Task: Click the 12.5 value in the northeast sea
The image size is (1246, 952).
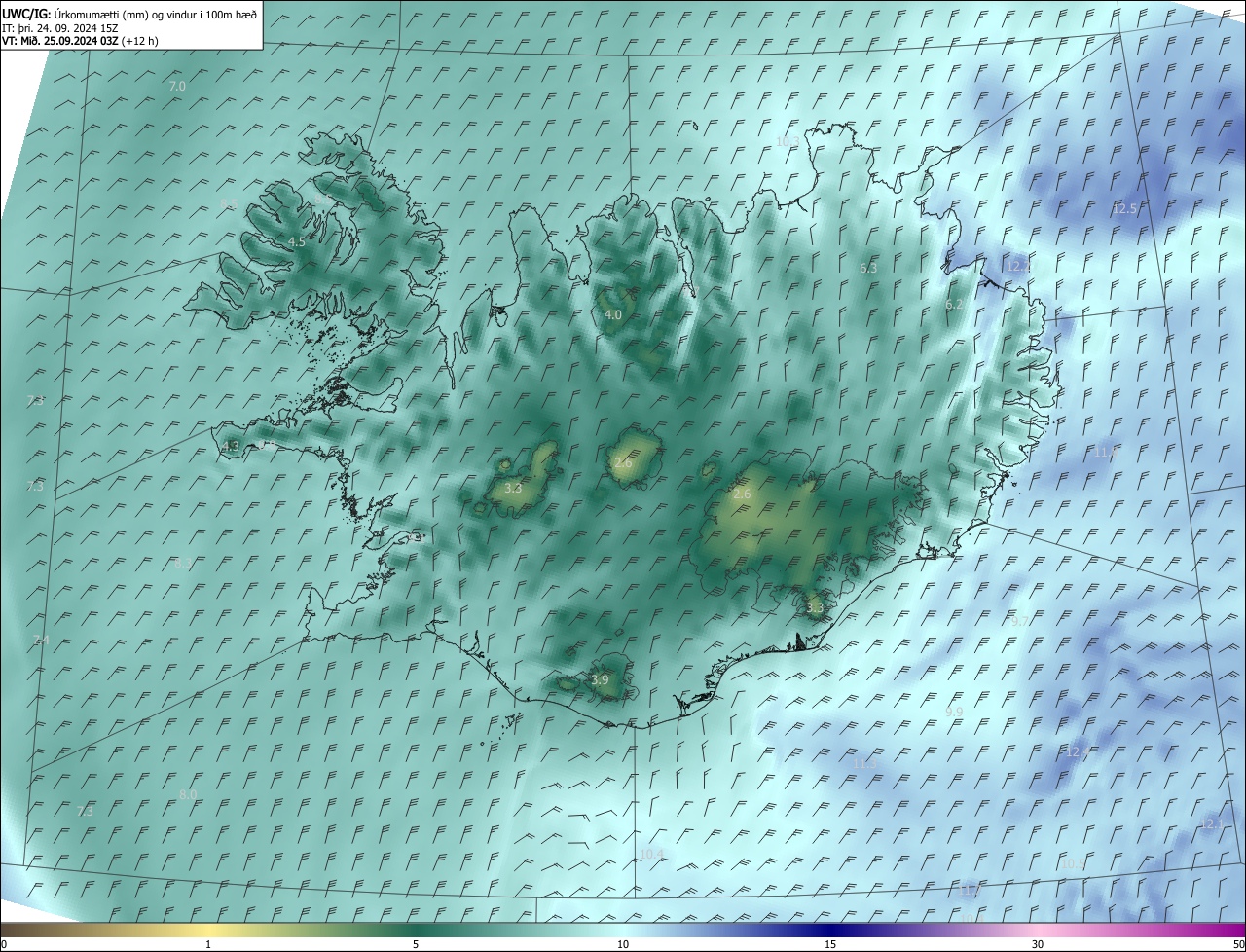Action: [x=1124, y=209]
